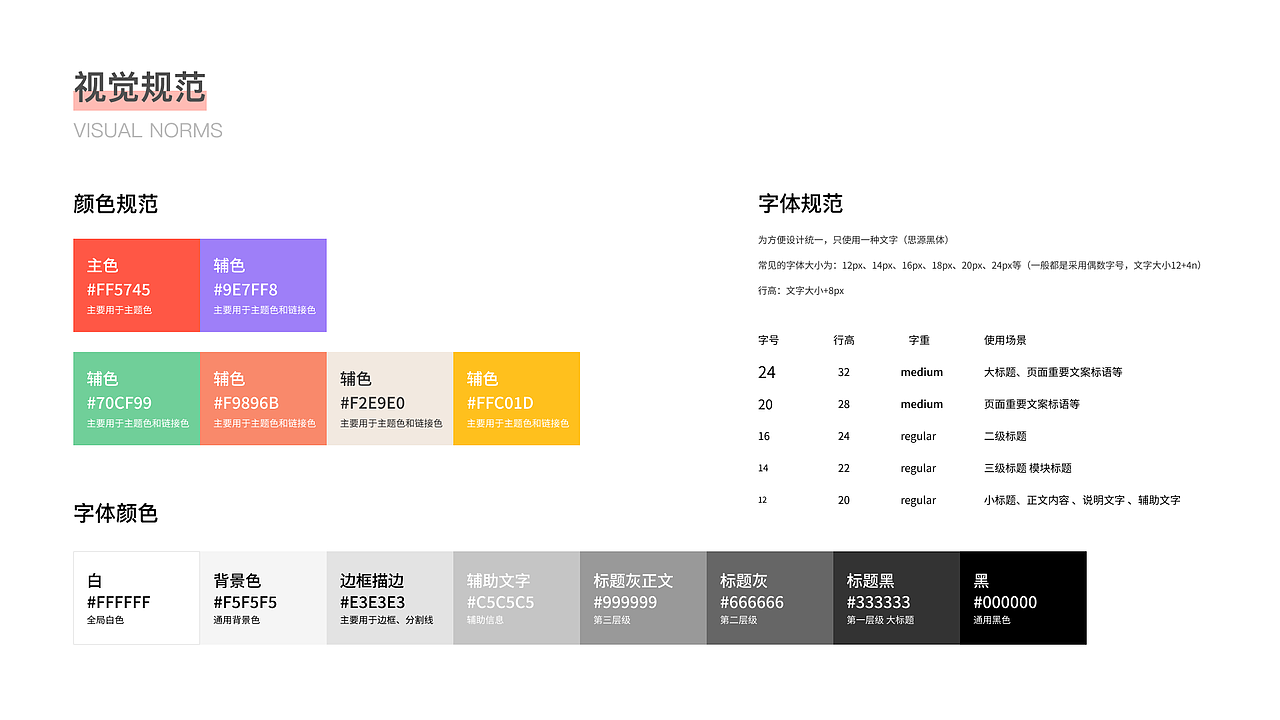Image resolution: width=1280 pixels, height=720 pixels.
Task: Select the 主色 #FF5745 red swatch
Action: click(136, 285)
